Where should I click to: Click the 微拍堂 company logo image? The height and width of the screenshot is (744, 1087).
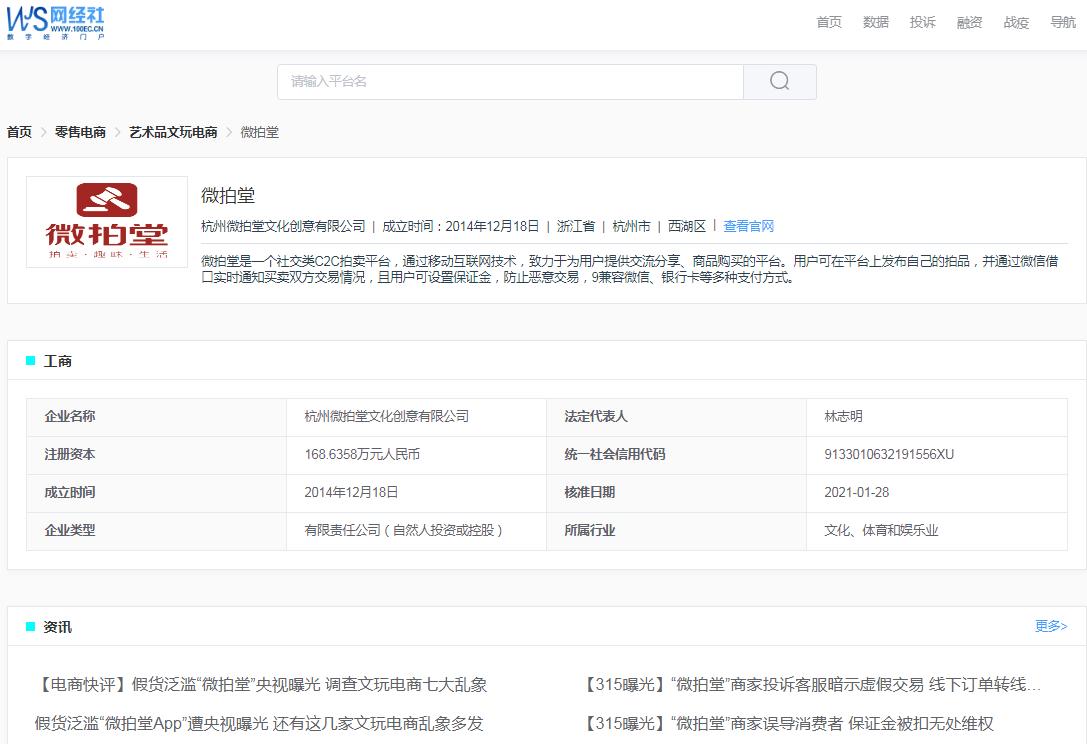tap(106, 221)
